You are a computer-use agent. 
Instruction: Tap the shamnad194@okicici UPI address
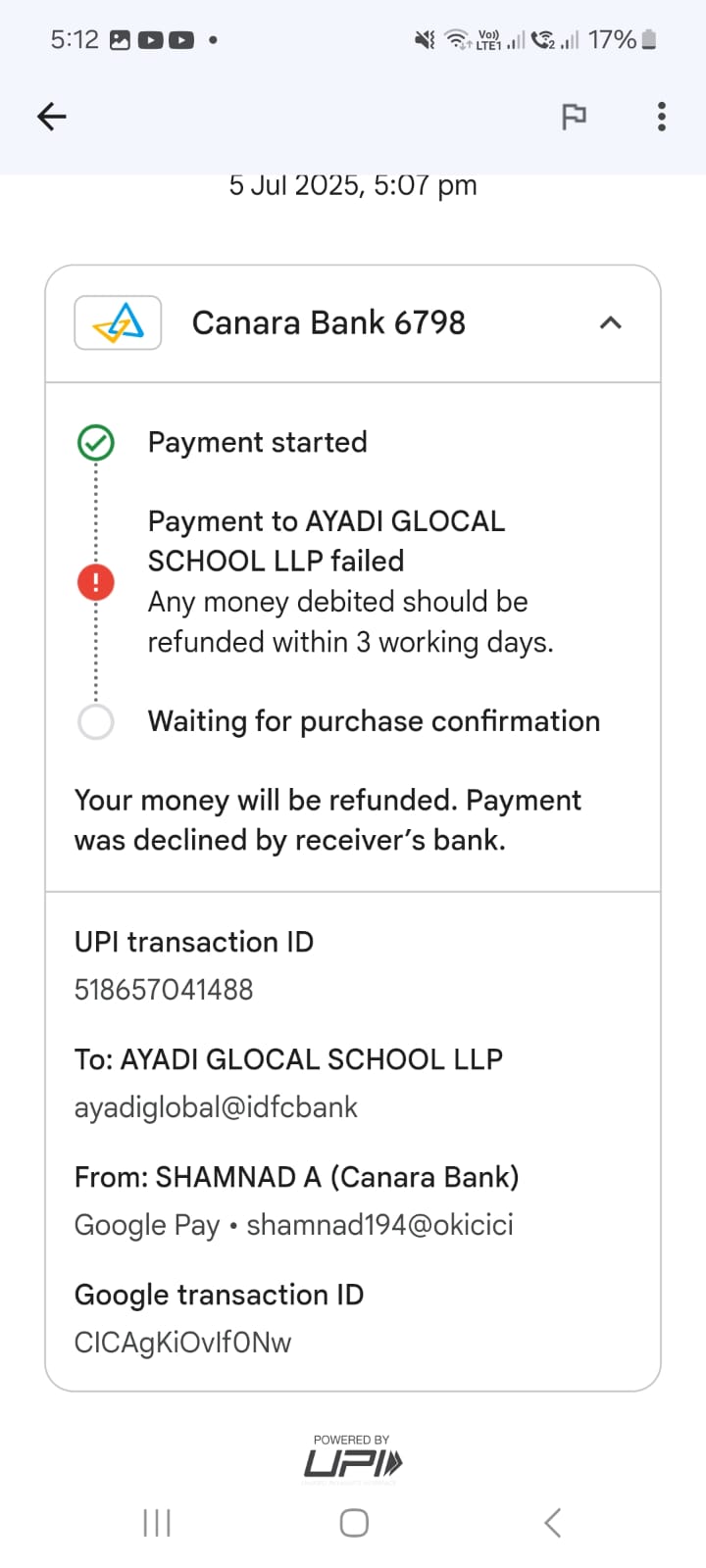(379, 1225)
